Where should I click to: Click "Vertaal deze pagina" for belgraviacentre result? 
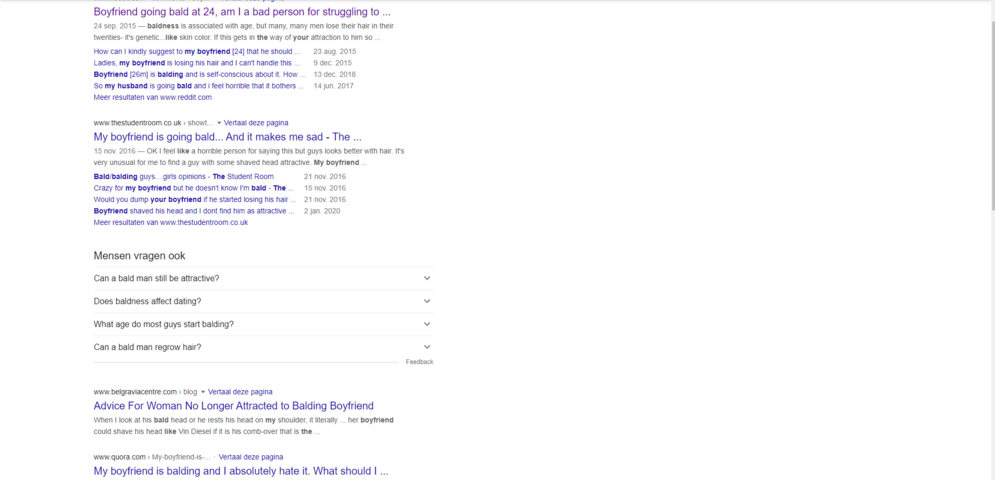[241, 392]
